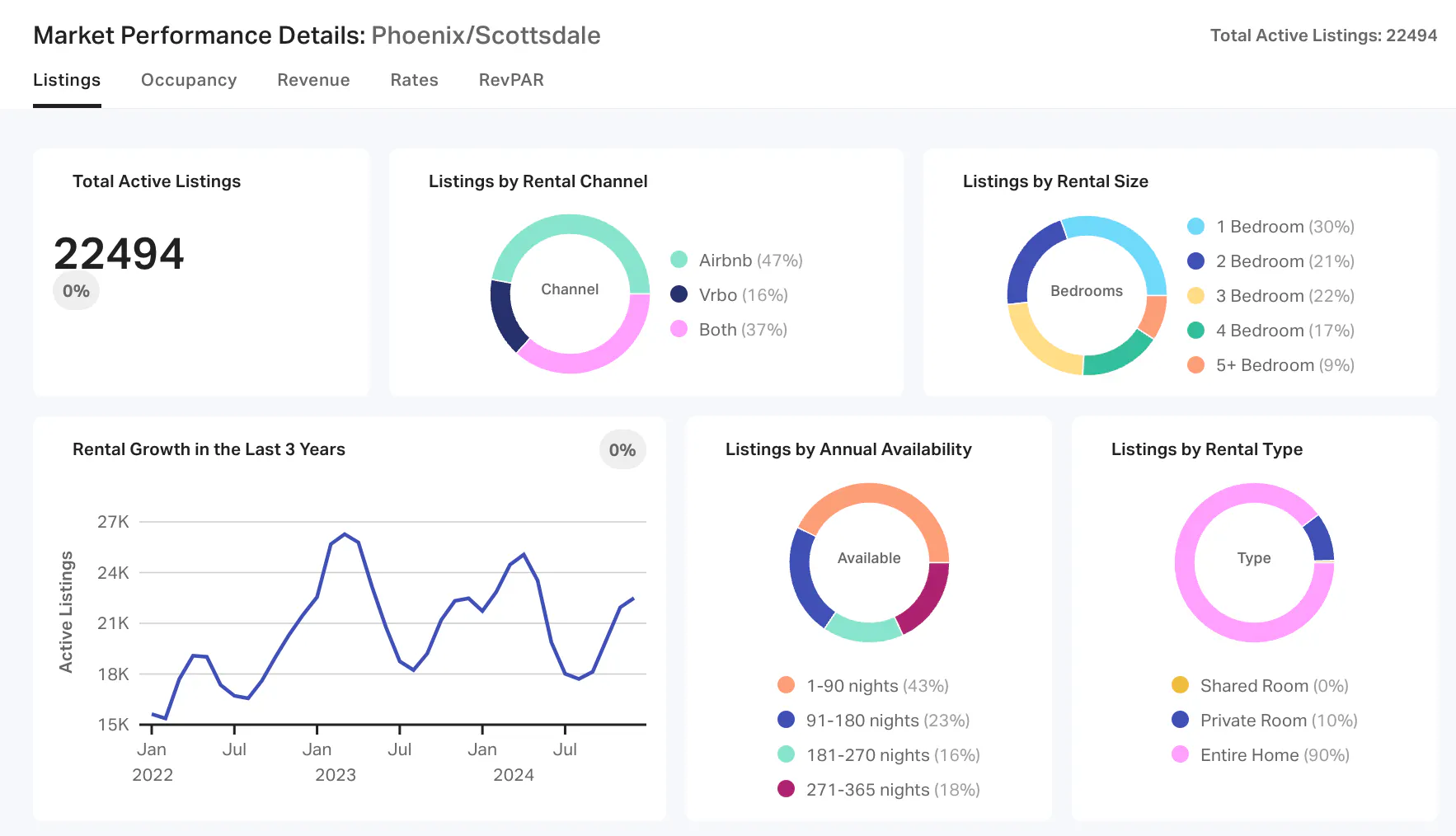Click the 0% badge under 22494
This screenshot has width=1456, height=836.
pyautogui.click(x=76, y=291)
